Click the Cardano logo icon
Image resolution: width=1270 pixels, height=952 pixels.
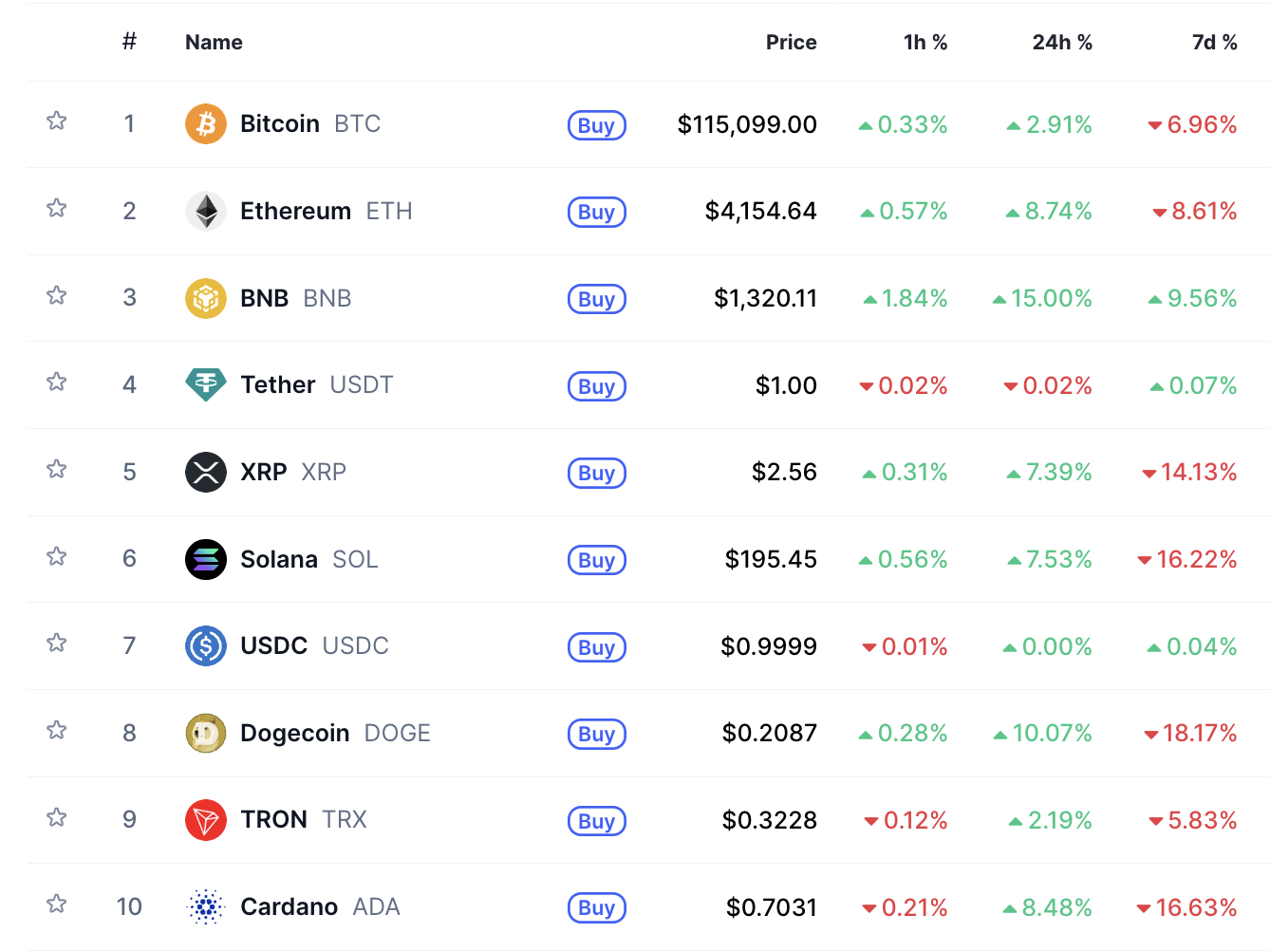pyautogui.click(x=205, y=907)
